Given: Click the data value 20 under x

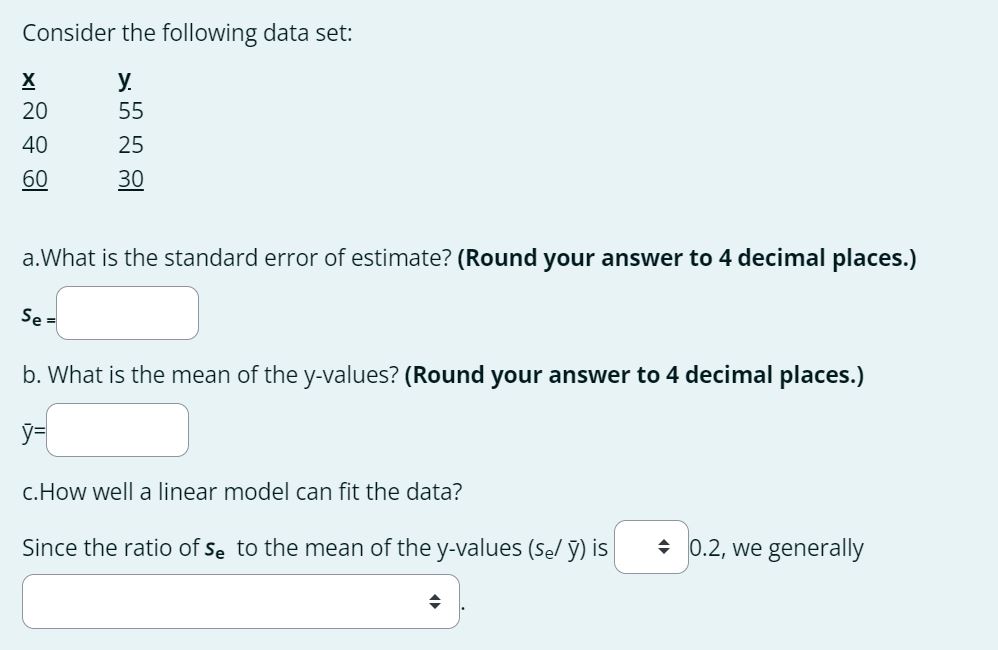Looking at the screenshot, I should 35,111.
